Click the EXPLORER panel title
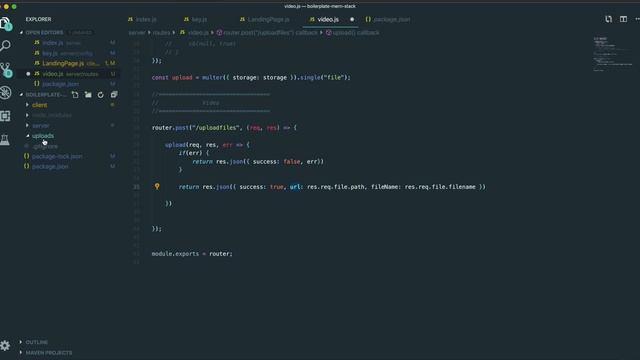Screen dimensions: 640x360 [x=38, y=19]
